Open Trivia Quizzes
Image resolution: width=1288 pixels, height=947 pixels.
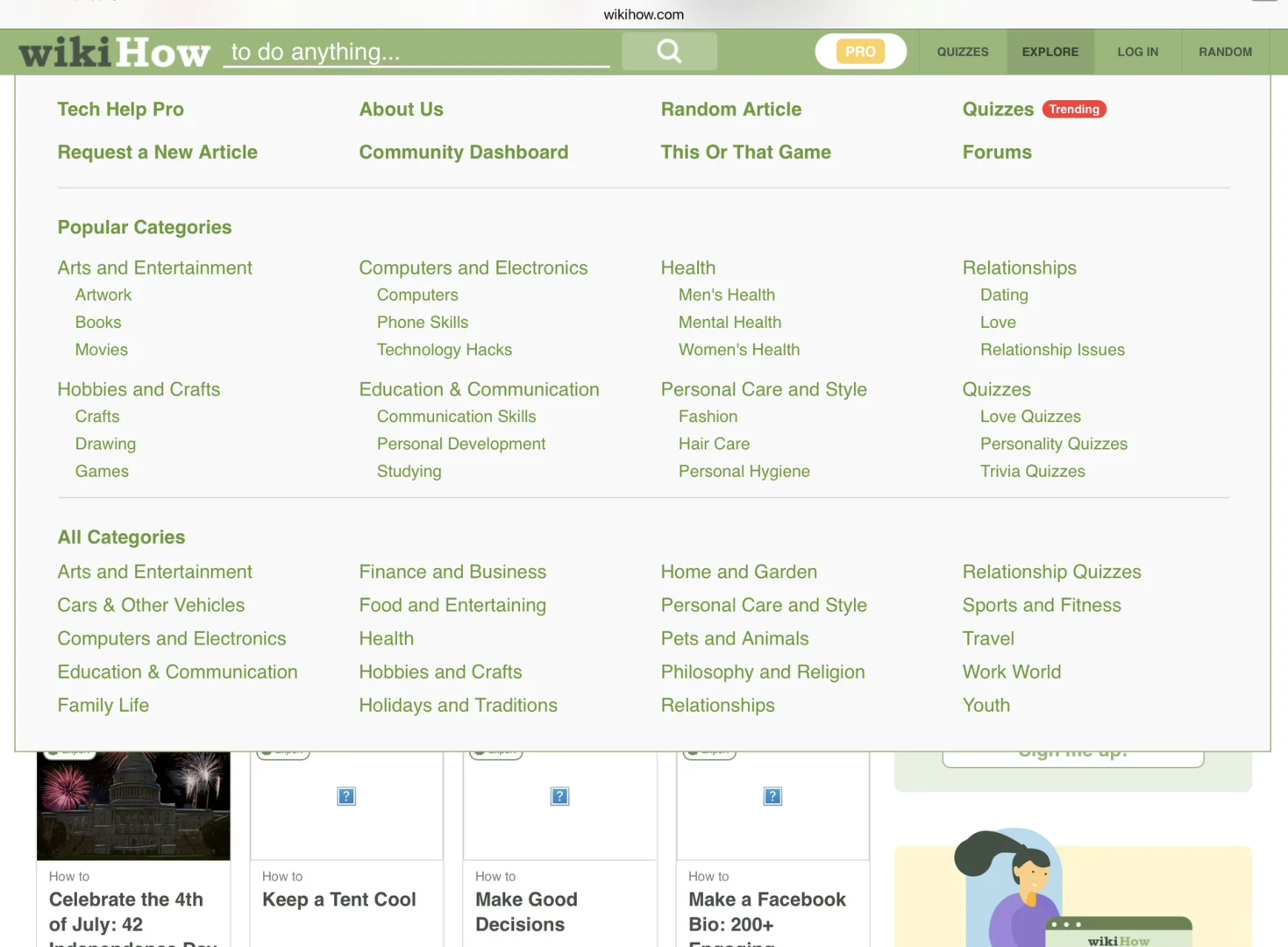[1033, 471]
